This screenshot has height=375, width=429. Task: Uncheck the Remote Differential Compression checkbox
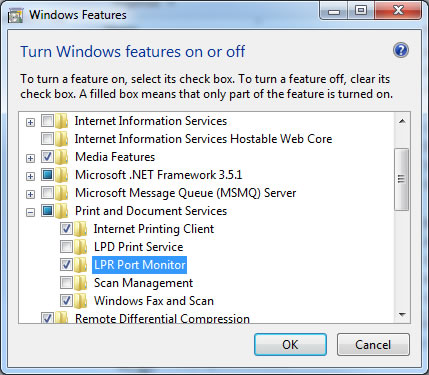47,318
